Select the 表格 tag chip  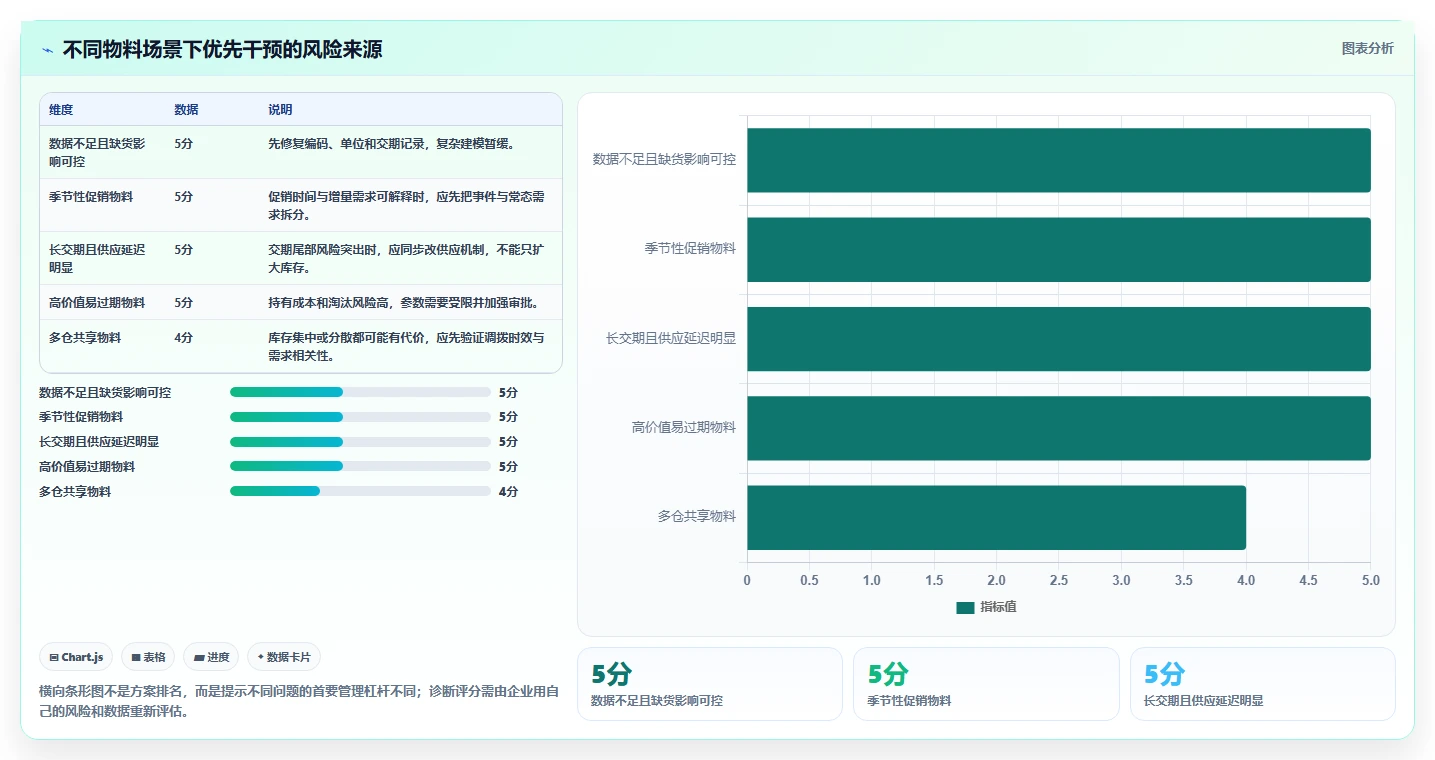[148, 657]
